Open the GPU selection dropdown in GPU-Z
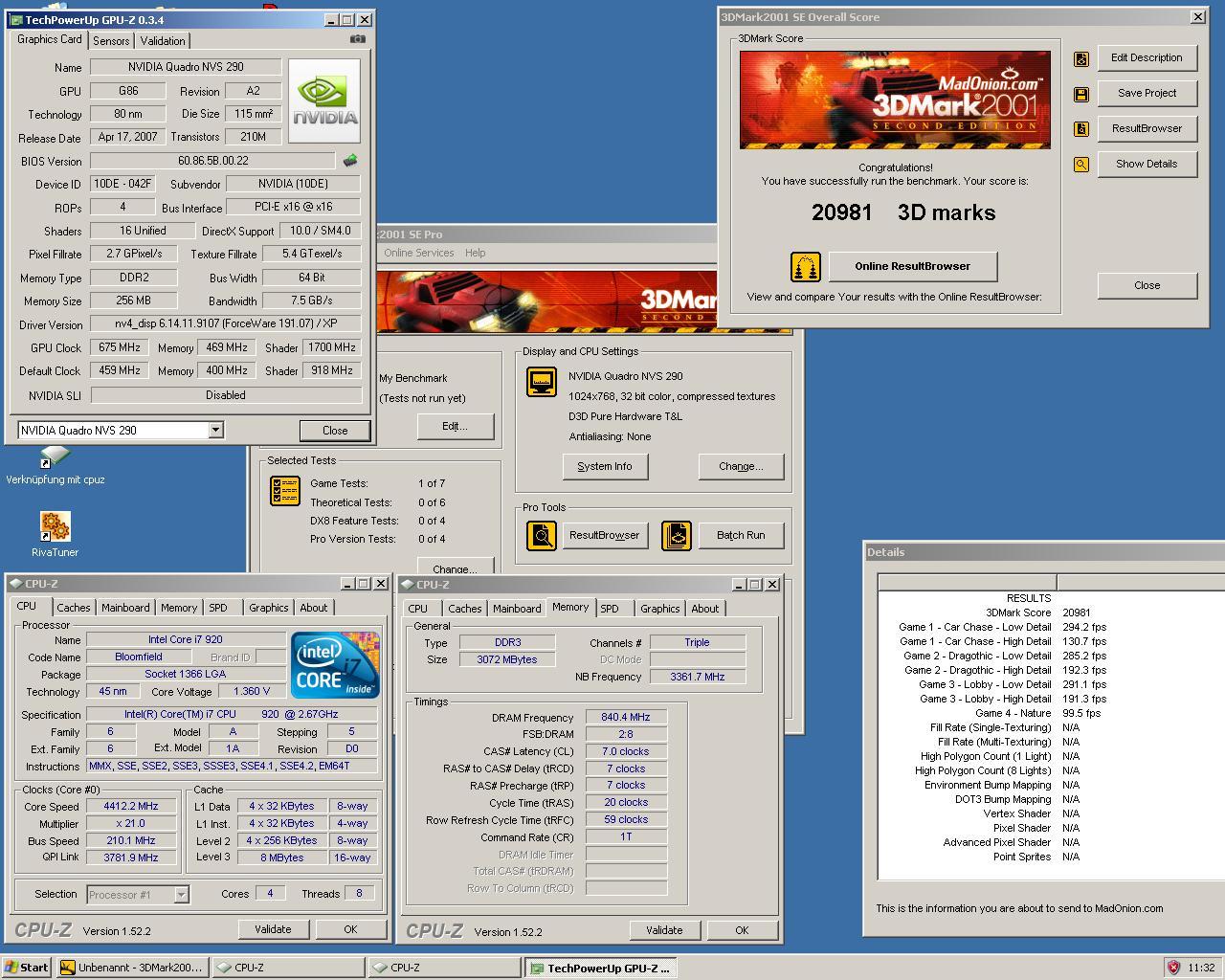This screenshot has width=1225, height=980. click(215, 430)
